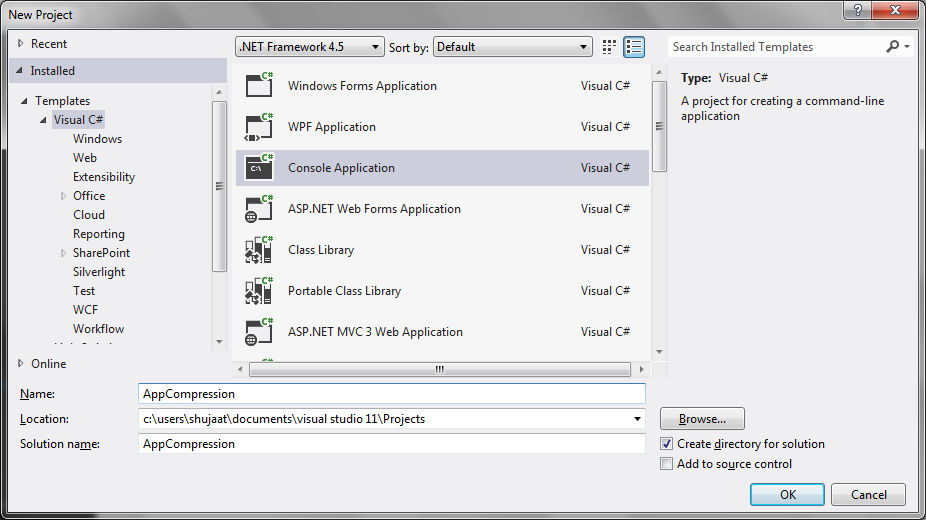The width and height of the screenshot is (926, 520).
Task: Select ASP.NET Web Forms Application name
Action: pyautogui.click(x=374, y=208)
